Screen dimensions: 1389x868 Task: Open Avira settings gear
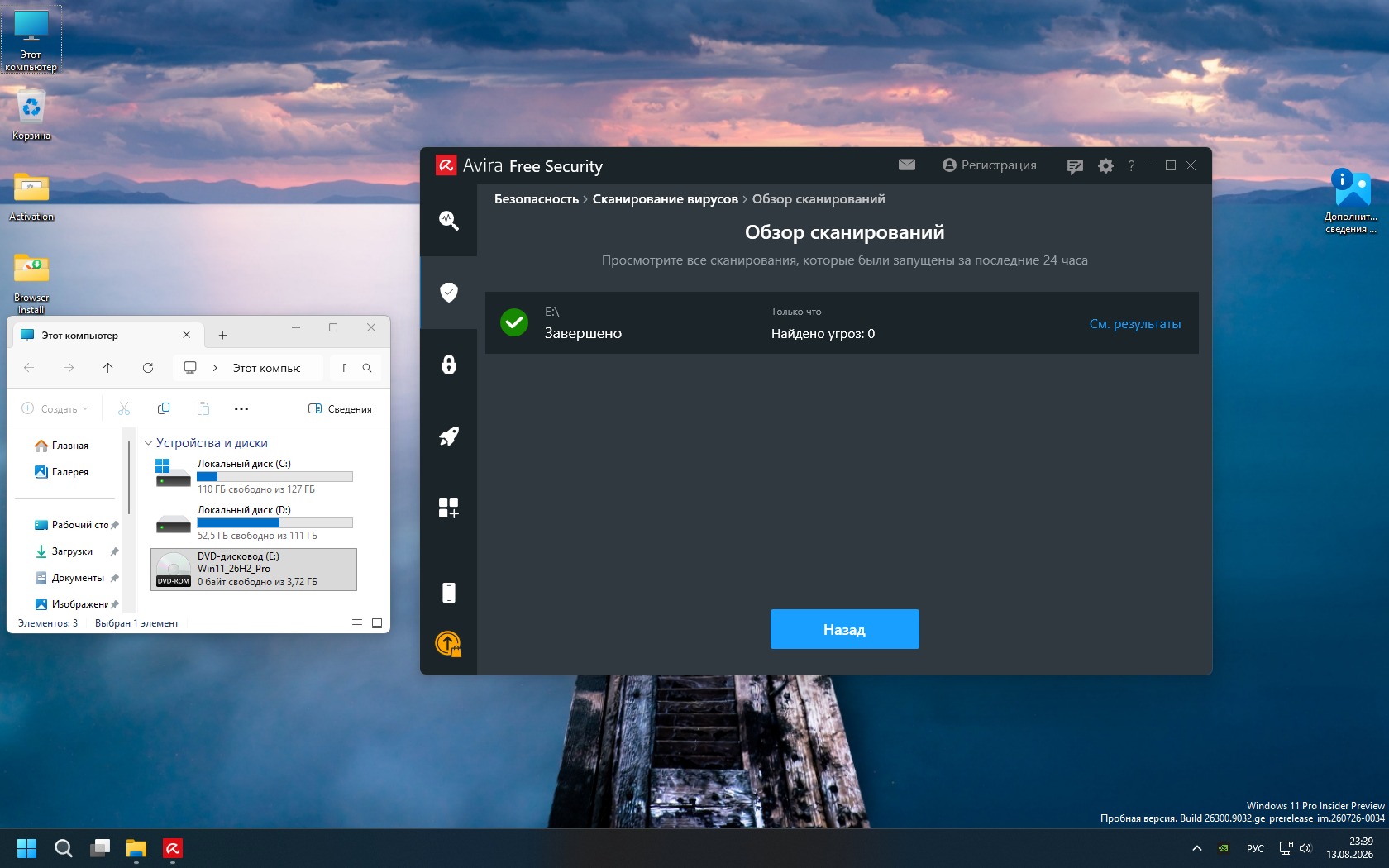1105,166
